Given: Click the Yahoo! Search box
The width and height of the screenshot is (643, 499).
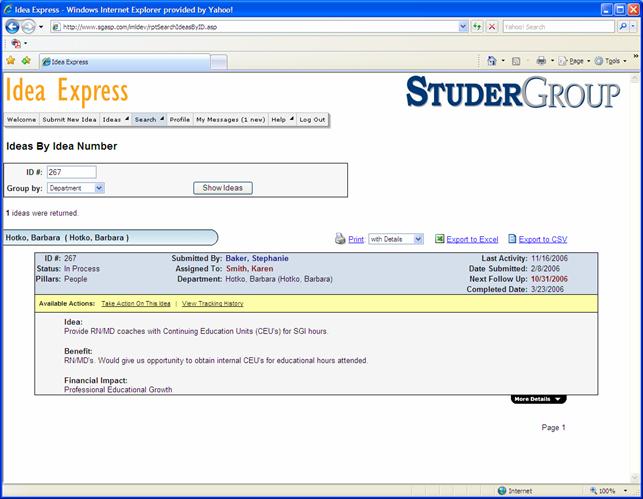Looking at the screenshot, I should pyautogui.click(x=559, y=27).
